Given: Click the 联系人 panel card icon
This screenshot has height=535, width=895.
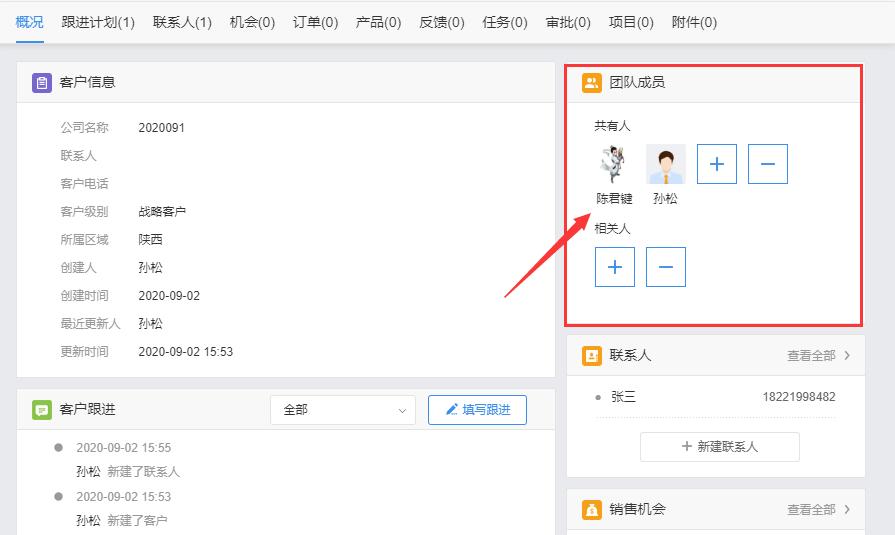Looking at the screenshot, I should [x=592, y=356].
